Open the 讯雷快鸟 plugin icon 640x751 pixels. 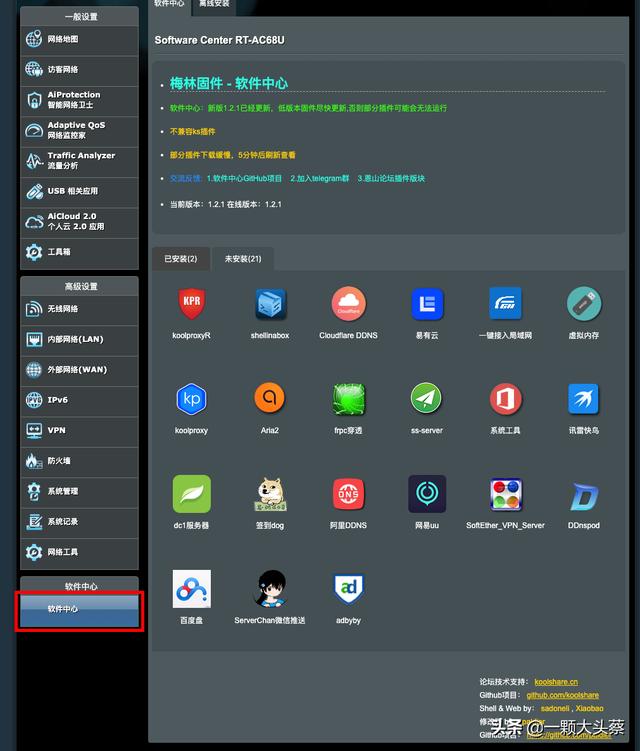coord(583,398)
